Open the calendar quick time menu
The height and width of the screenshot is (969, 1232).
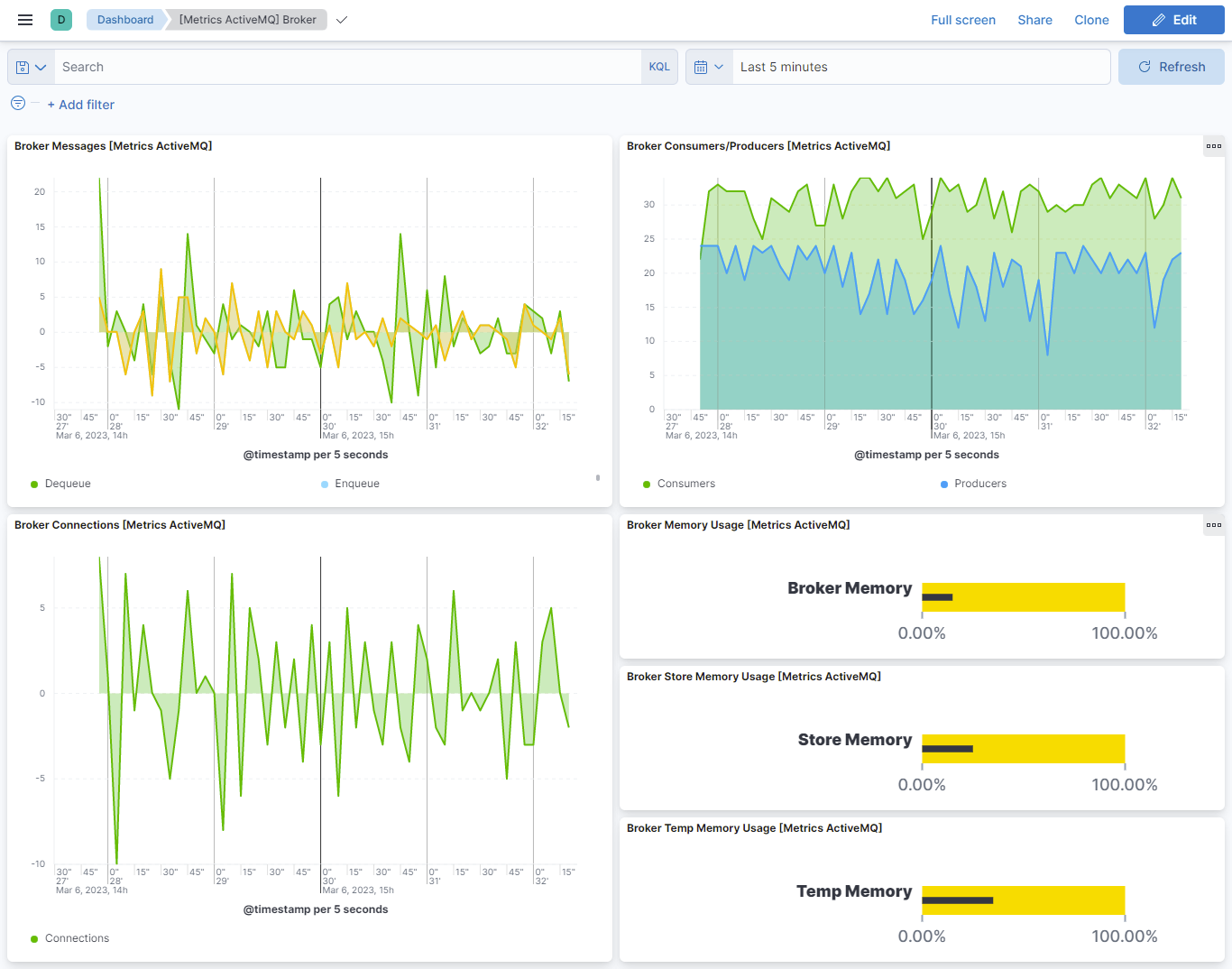pos(709,67)
